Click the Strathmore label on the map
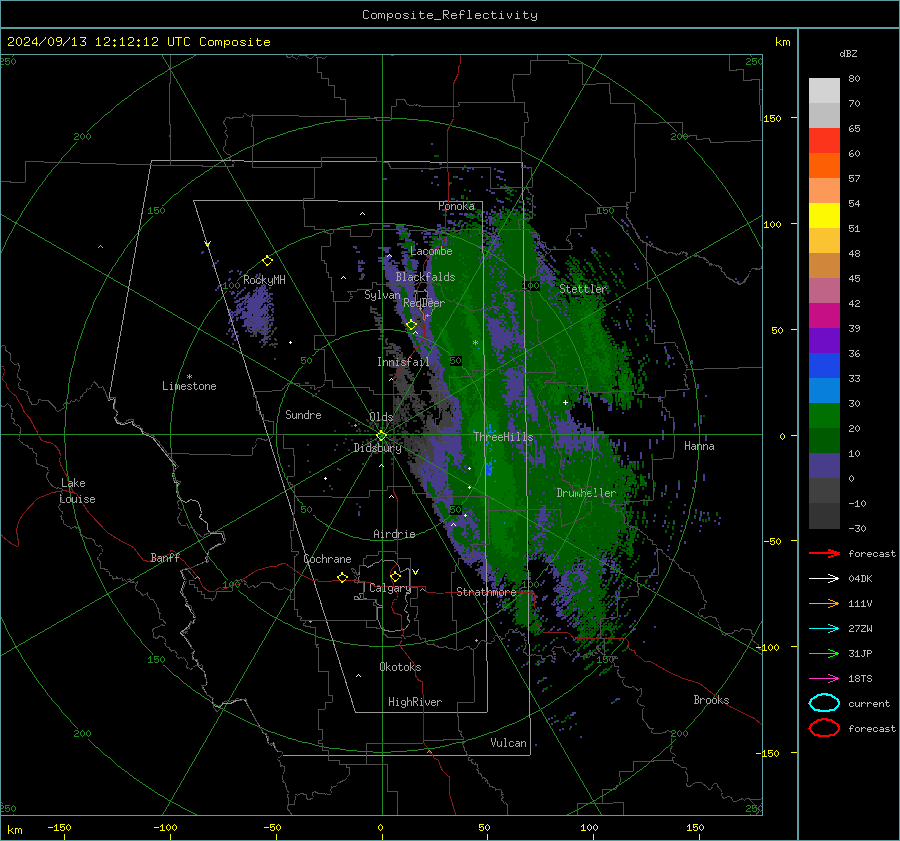Screen dimensions: 900x841 coord(486,592)
